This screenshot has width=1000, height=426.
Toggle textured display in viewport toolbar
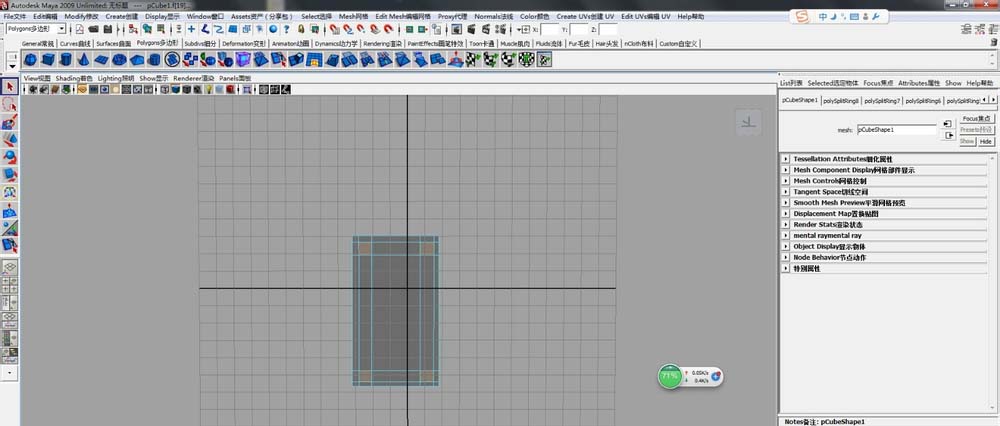coord(196,90)
